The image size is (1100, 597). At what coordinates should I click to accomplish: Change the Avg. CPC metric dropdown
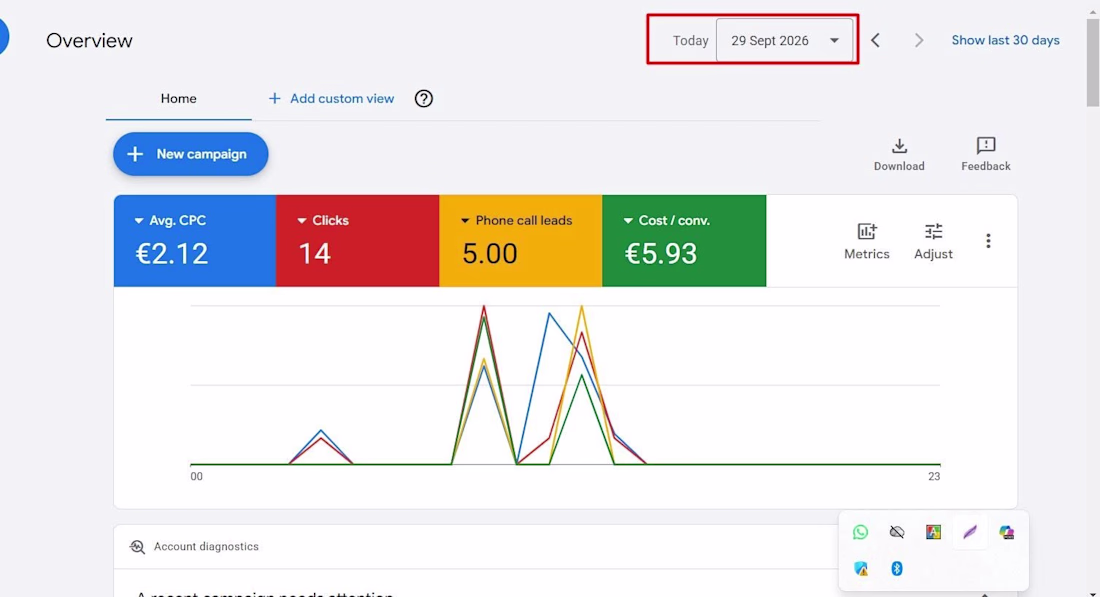(170, 221)
